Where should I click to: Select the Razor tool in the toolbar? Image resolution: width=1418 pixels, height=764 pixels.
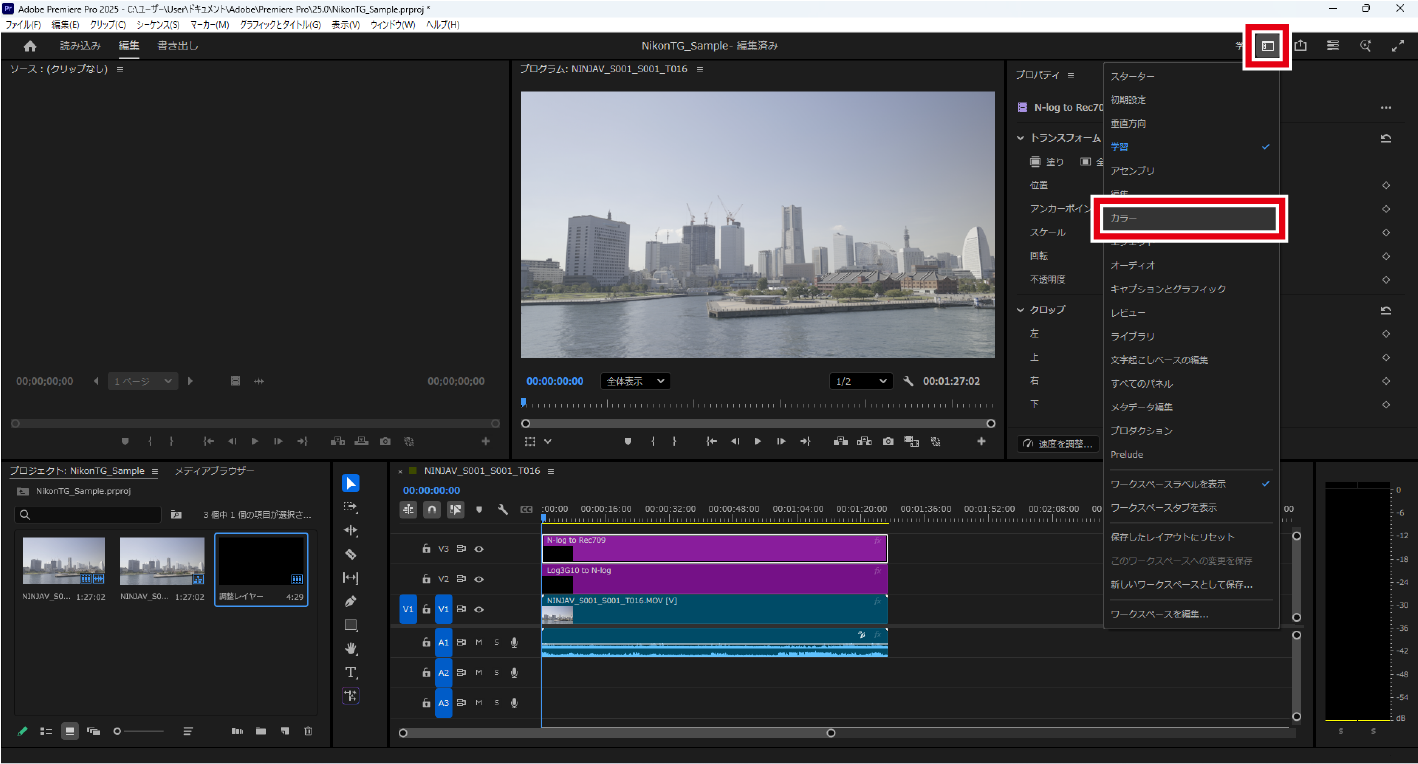pyautogui.click(x=350, y=554)
